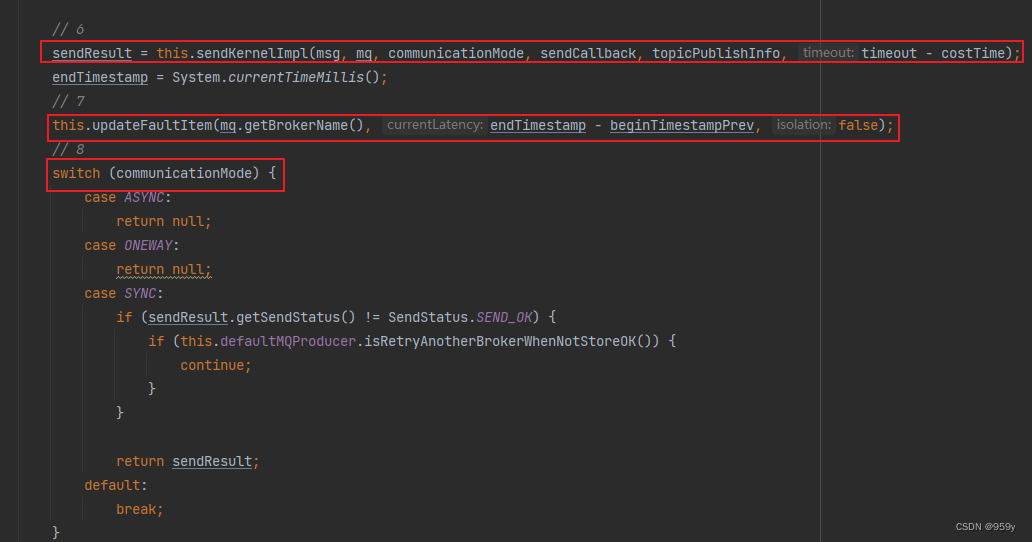Click the sendKernelImpl method call
Screen dimensions: 1032x542
252,53
